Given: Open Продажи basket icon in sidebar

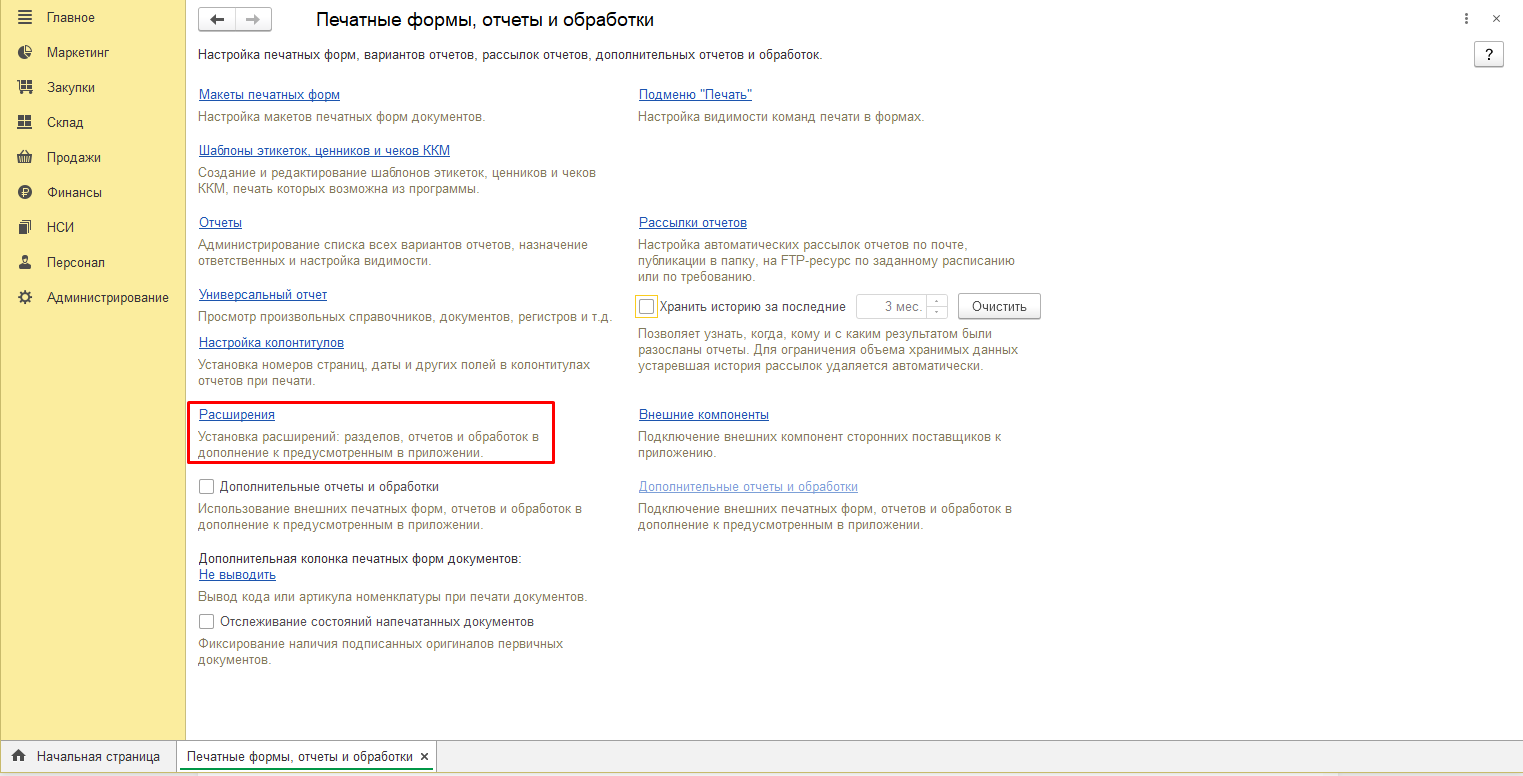Looking at the screenshot, I should click(x=25, y=157).
